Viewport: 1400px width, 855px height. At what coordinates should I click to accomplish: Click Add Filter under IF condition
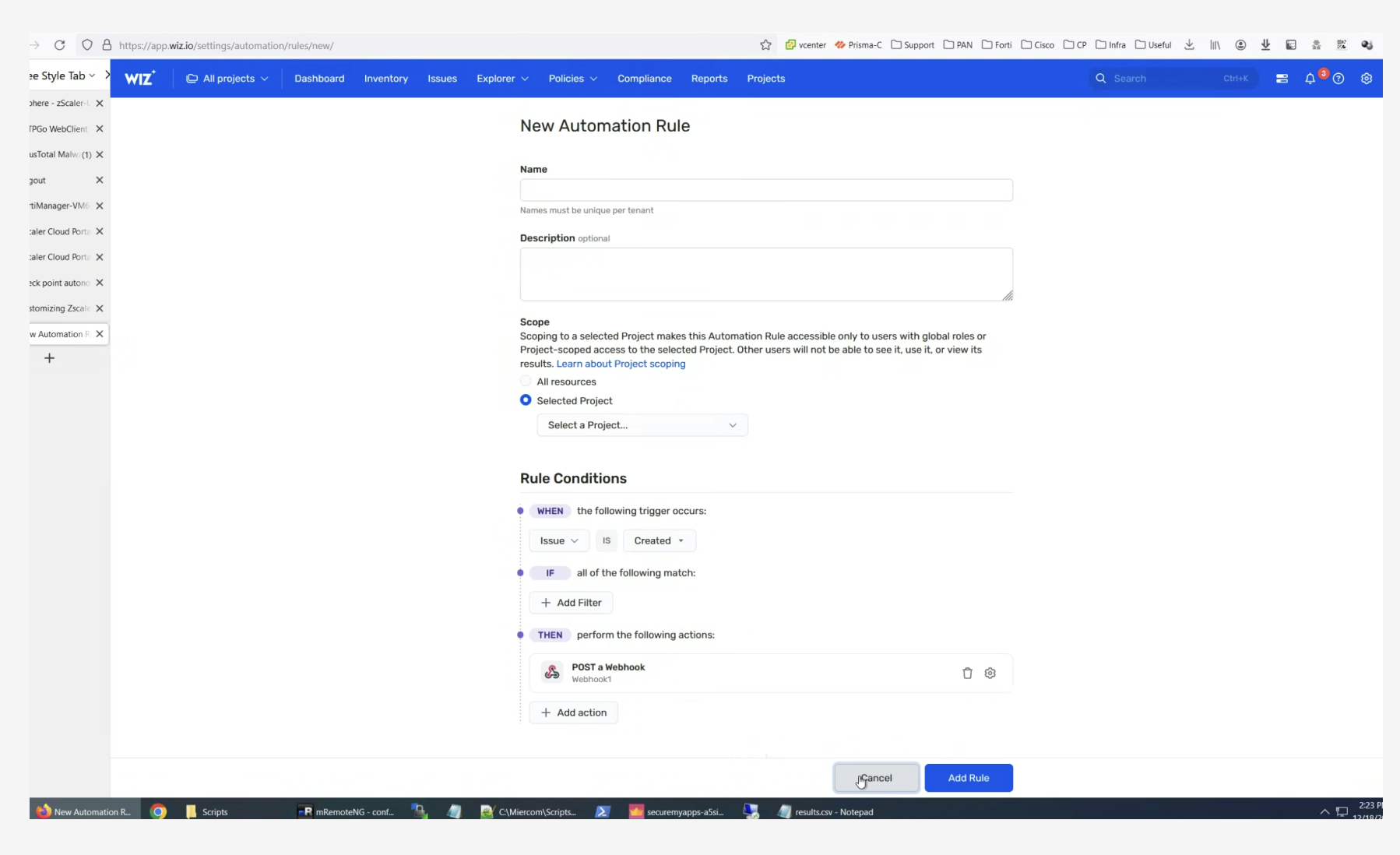[x=571, y=603]
